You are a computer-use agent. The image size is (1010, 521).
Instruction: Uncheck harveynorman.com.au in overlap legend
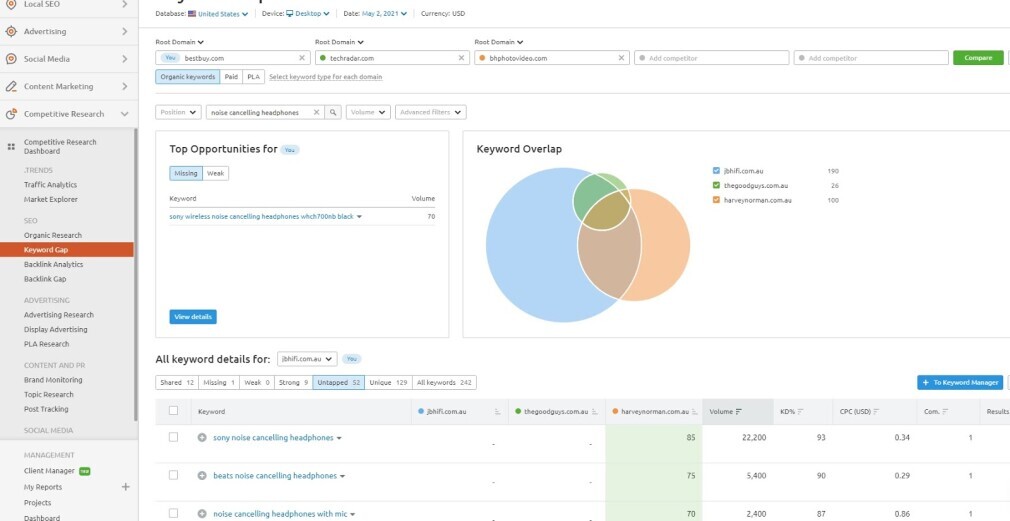[x=716, y=200]
